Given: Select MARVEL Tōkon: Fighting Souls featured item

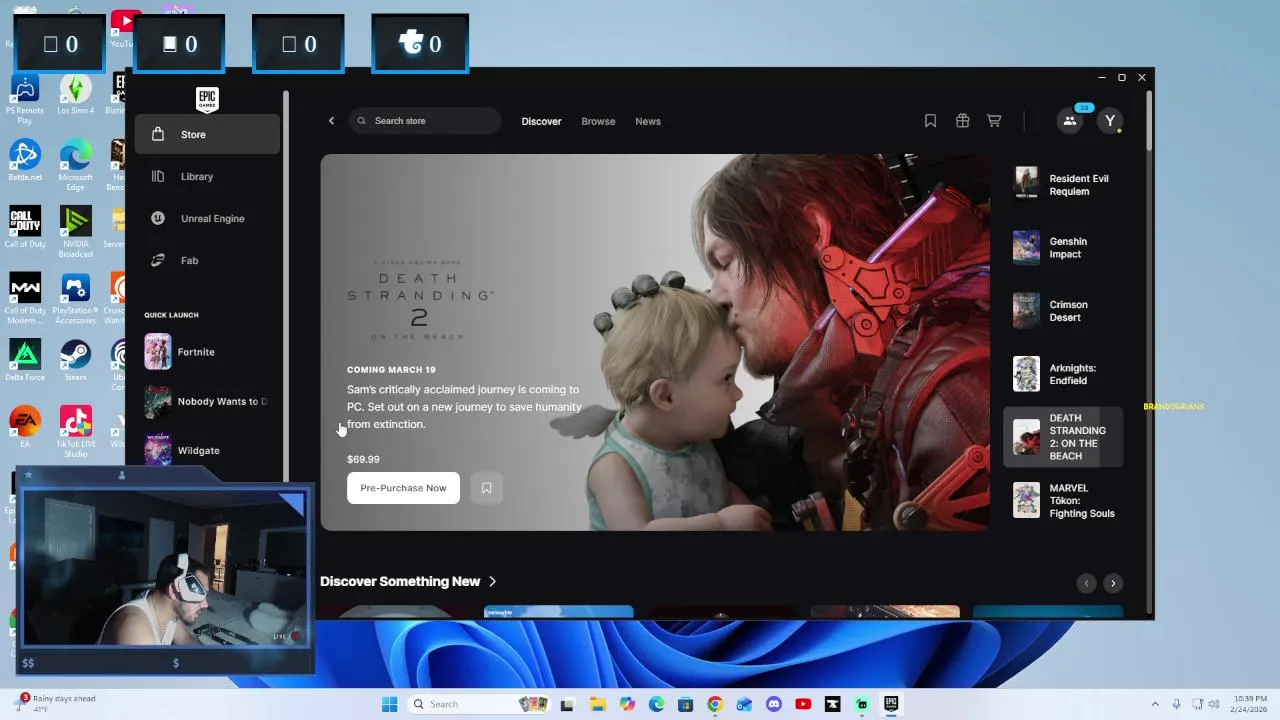Looking at the screenshot, I should tap(1063, 501).
